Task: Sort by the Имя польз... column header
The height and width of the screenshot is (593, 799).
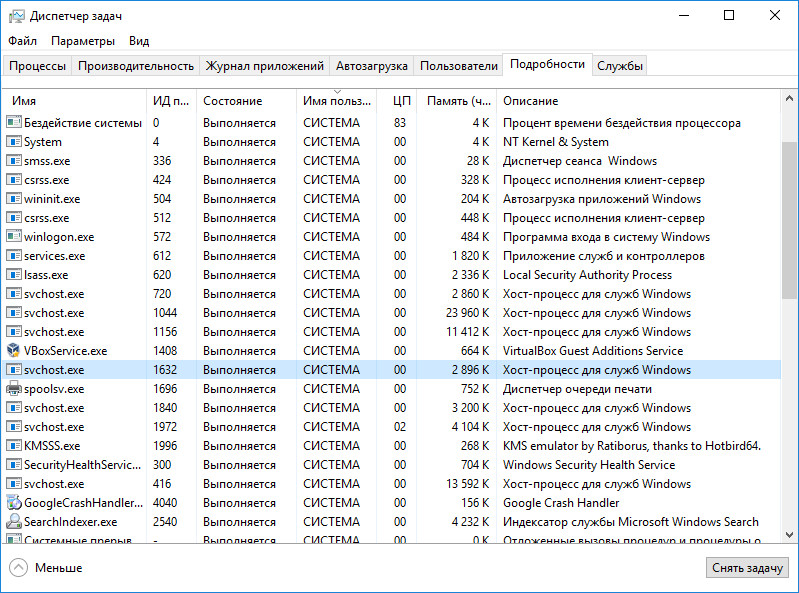Action: 336,101
